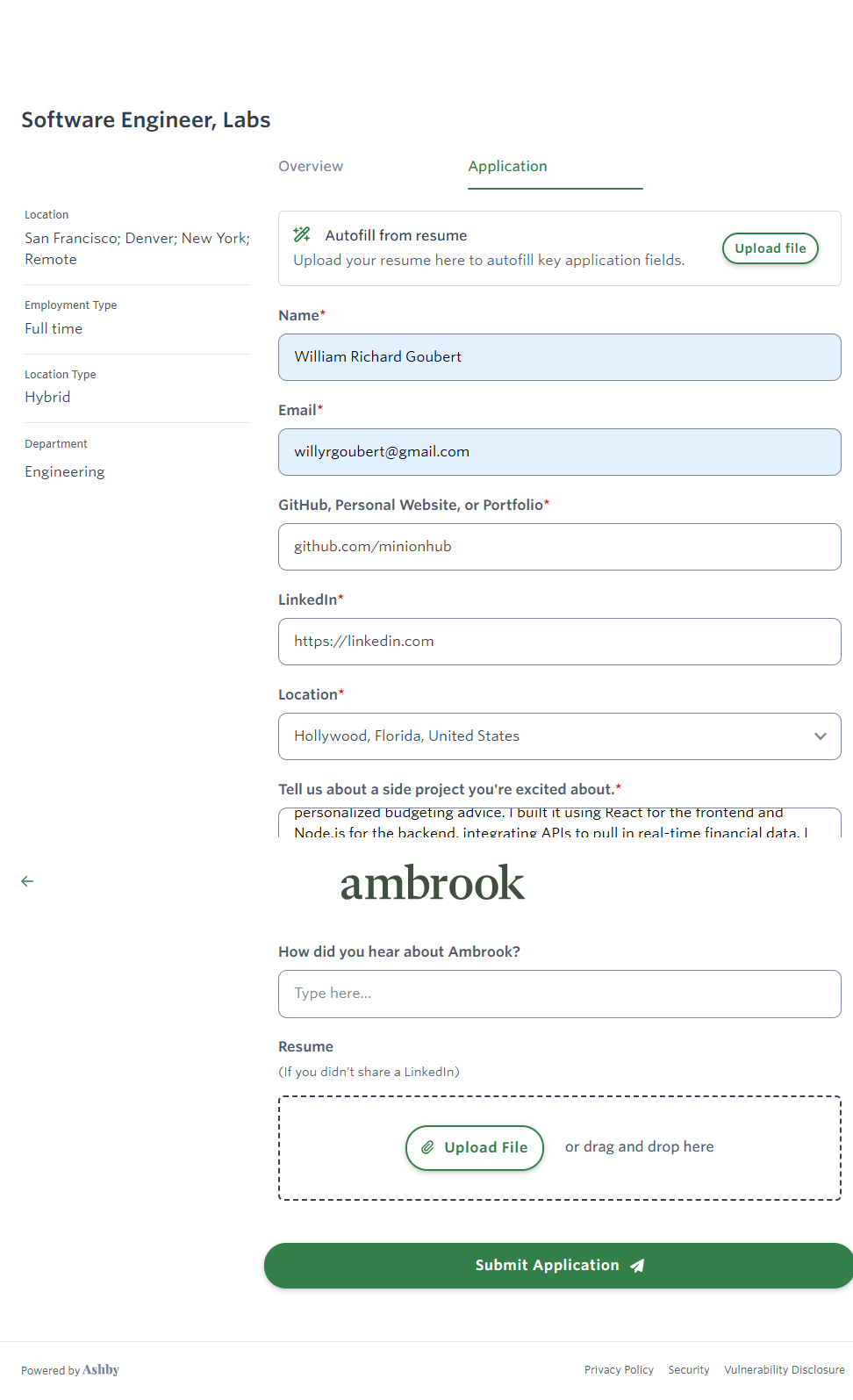This screenshot has height=1400, width=853.
Task: Open the Hollywood, Florida location combo box
Action: [544, 736]
